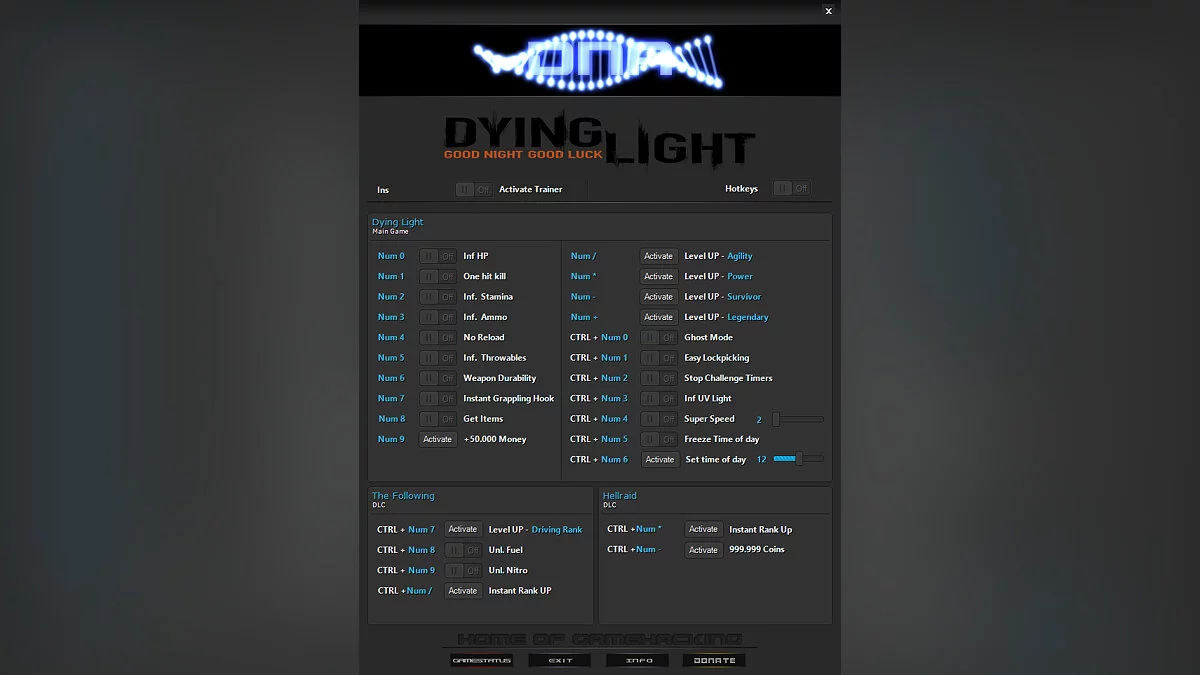Toggle Freeze Time of day
Screen dimensions: 1200x675
(x=659, y=438)
